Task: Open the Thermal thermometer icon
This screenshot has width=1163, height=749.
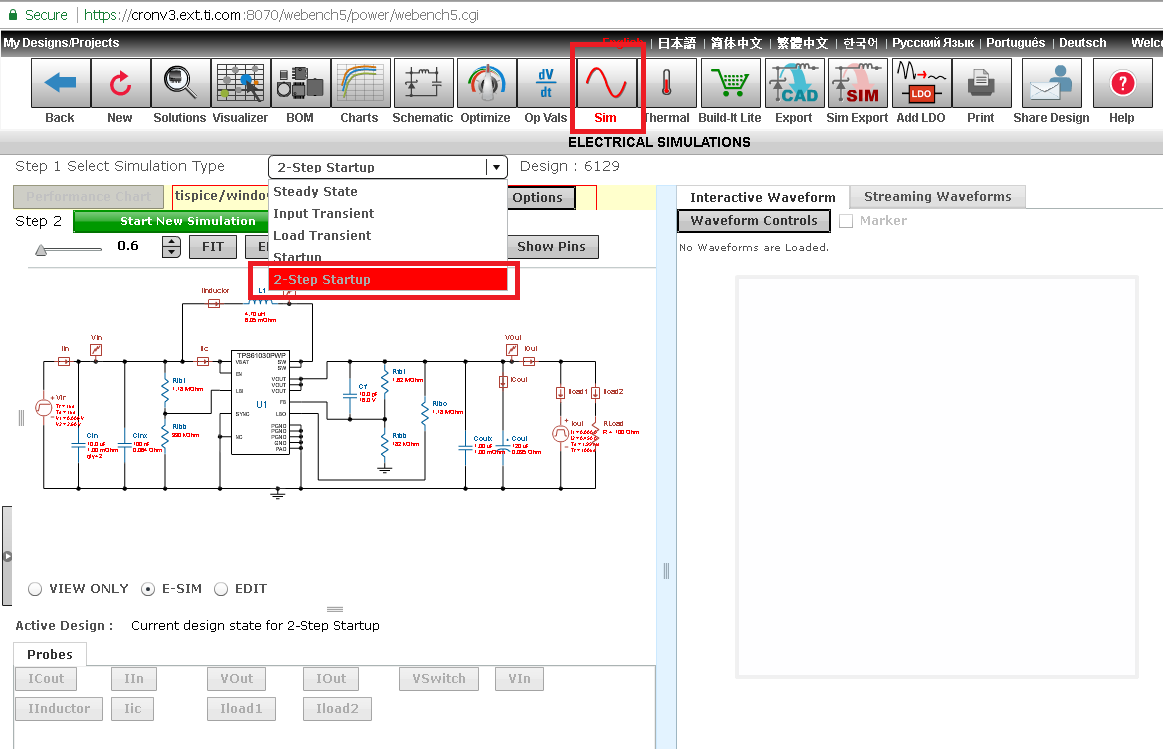Action: point(667,84)
